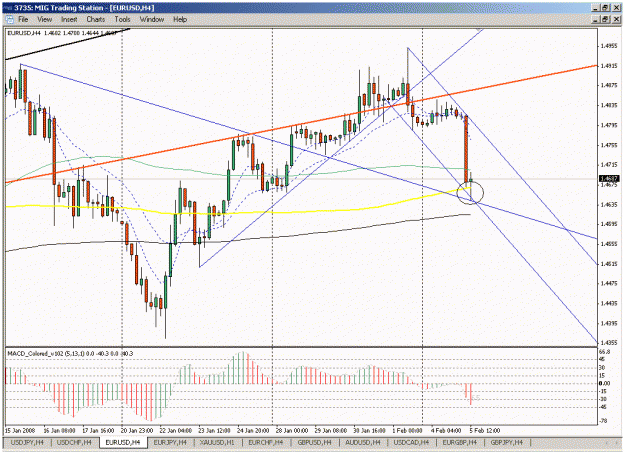Switch to the AUDUSD,H4 chart tab
Screen dimensions: 625x452
pos(363,442)
